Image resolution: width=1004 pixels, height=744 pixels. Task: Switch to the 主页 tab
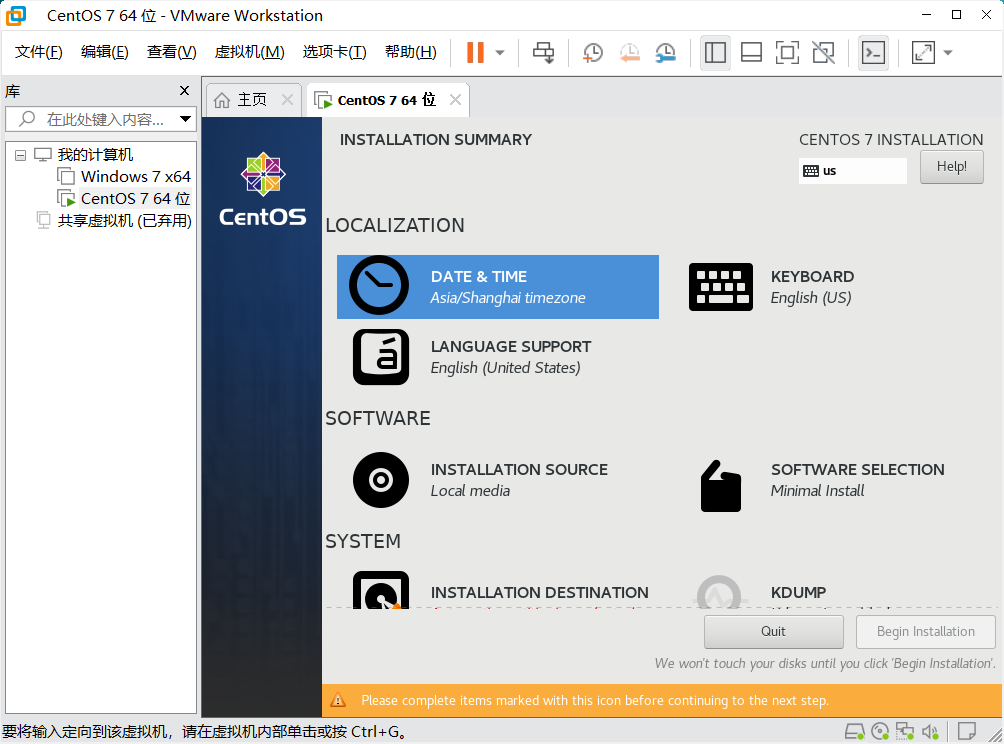point(253,100)
